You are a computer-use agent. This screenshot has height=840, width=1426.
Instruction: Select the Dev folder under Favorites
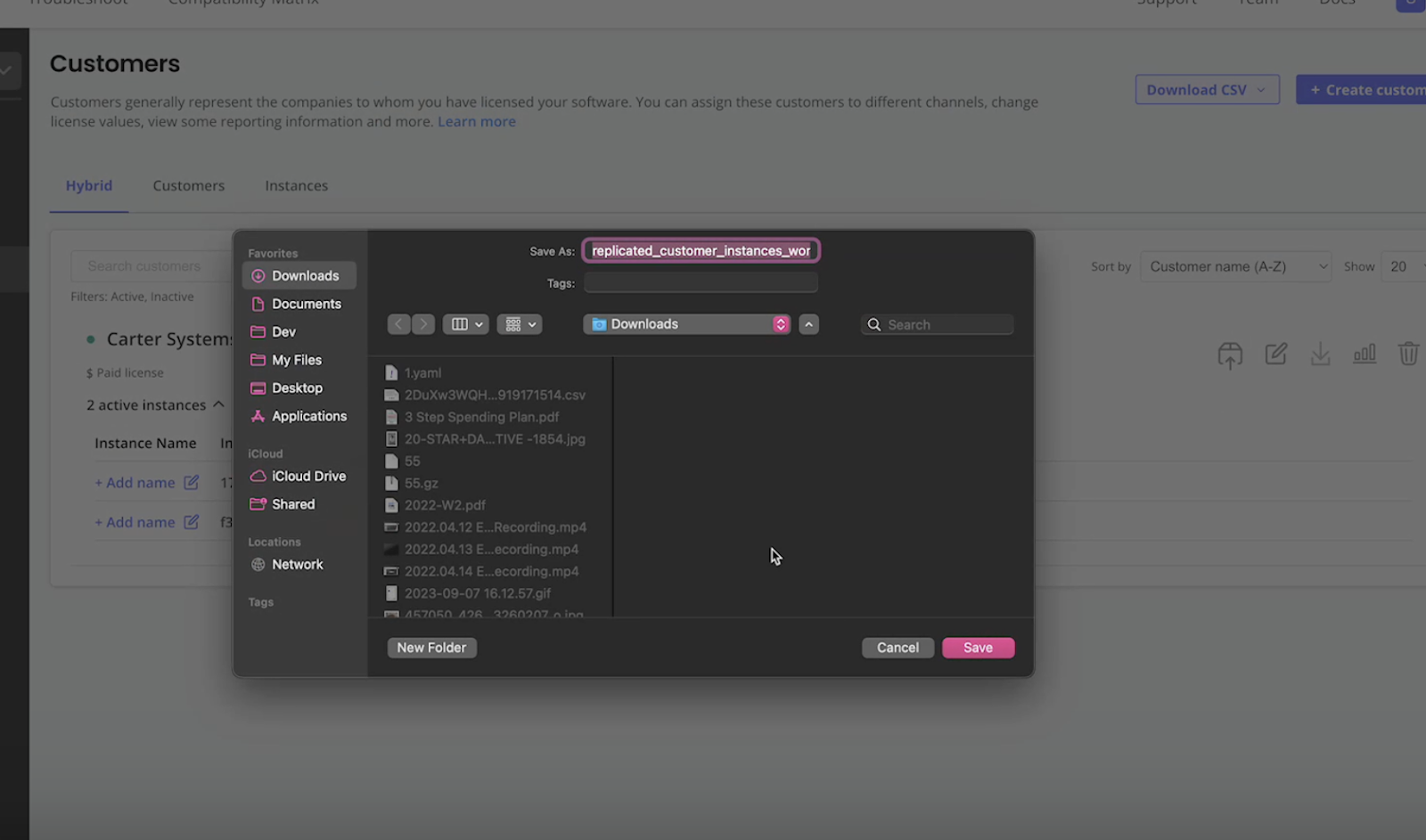point(283,331)
